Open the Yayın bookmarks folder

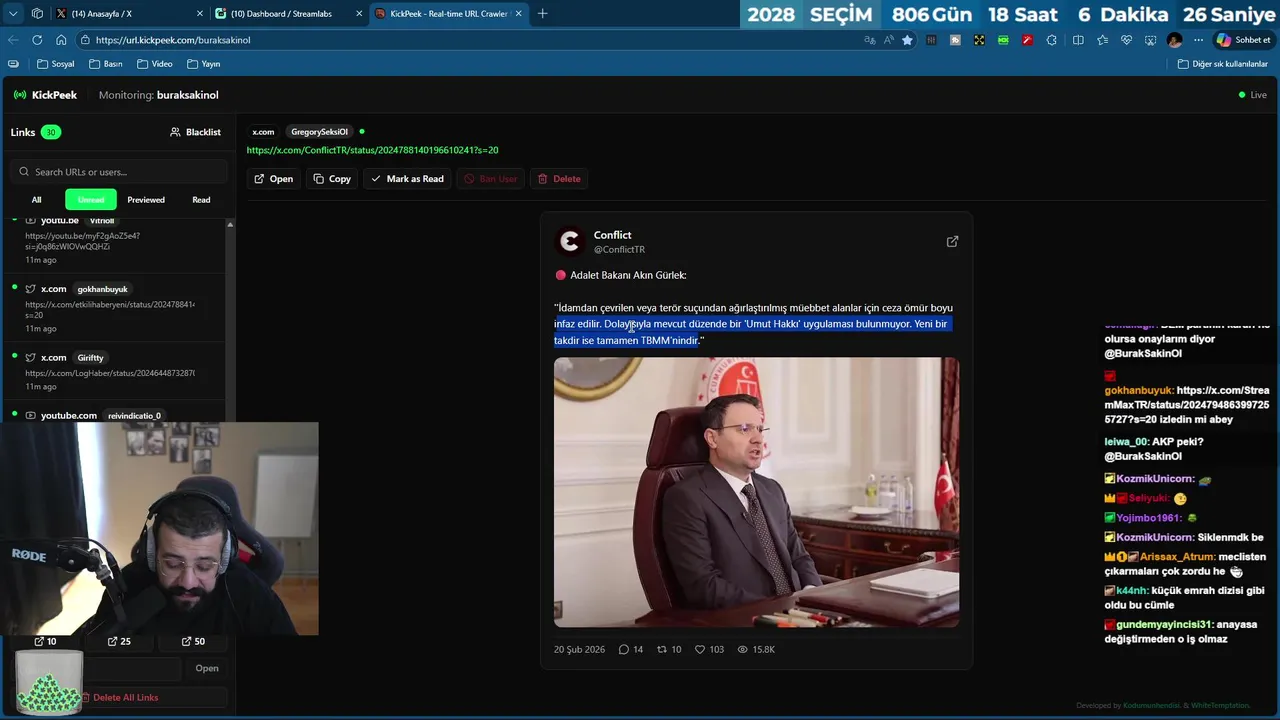point(203,64)
